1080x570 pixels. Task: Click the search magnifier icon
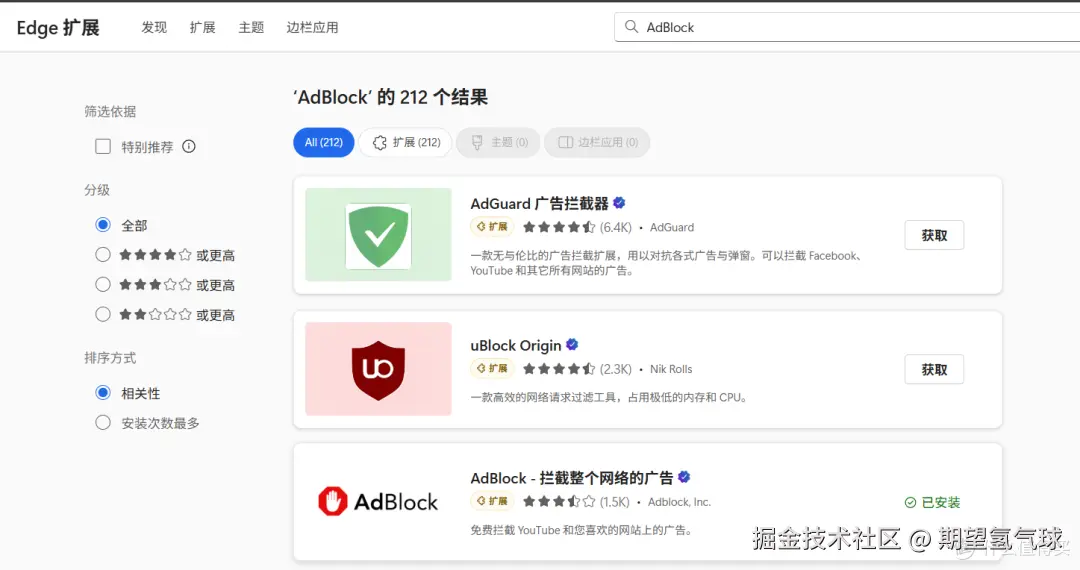point(631,27)
